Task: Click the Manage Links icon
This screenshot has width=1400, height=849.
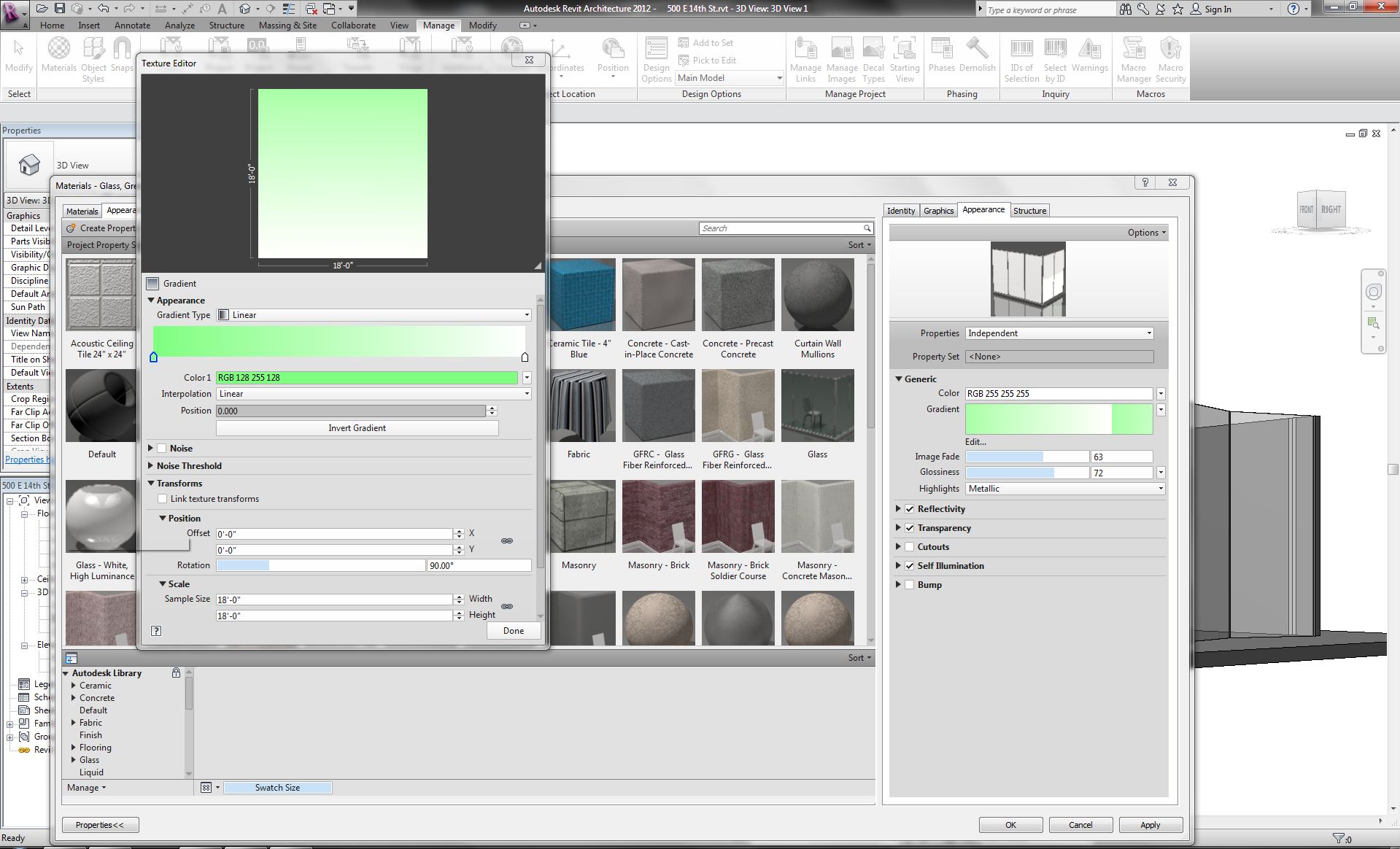Action: click(805, 59)
